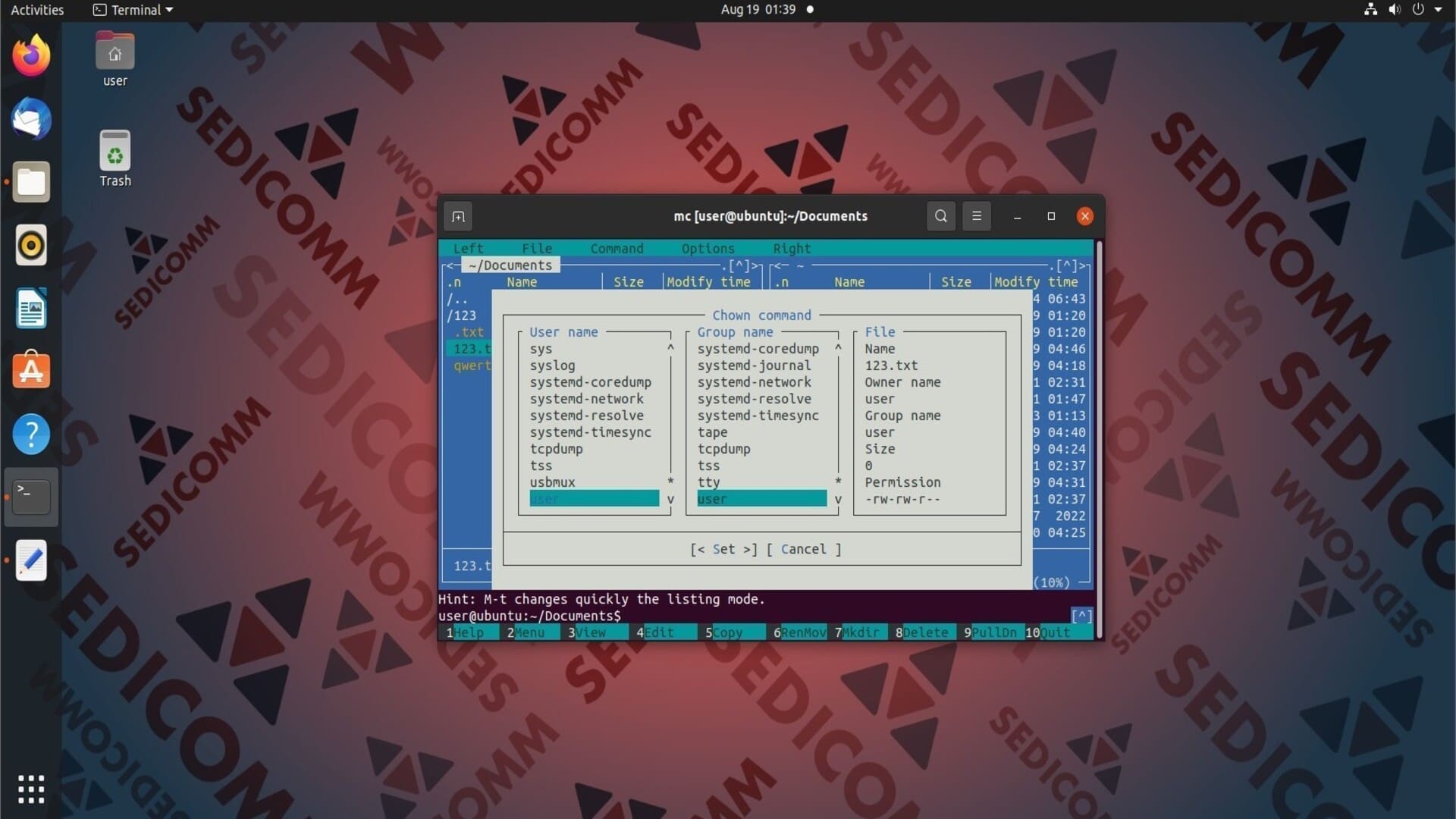Open the terminal hamburger menu
The width and height of the screenshot is (1456, 819).
(977, 216)
